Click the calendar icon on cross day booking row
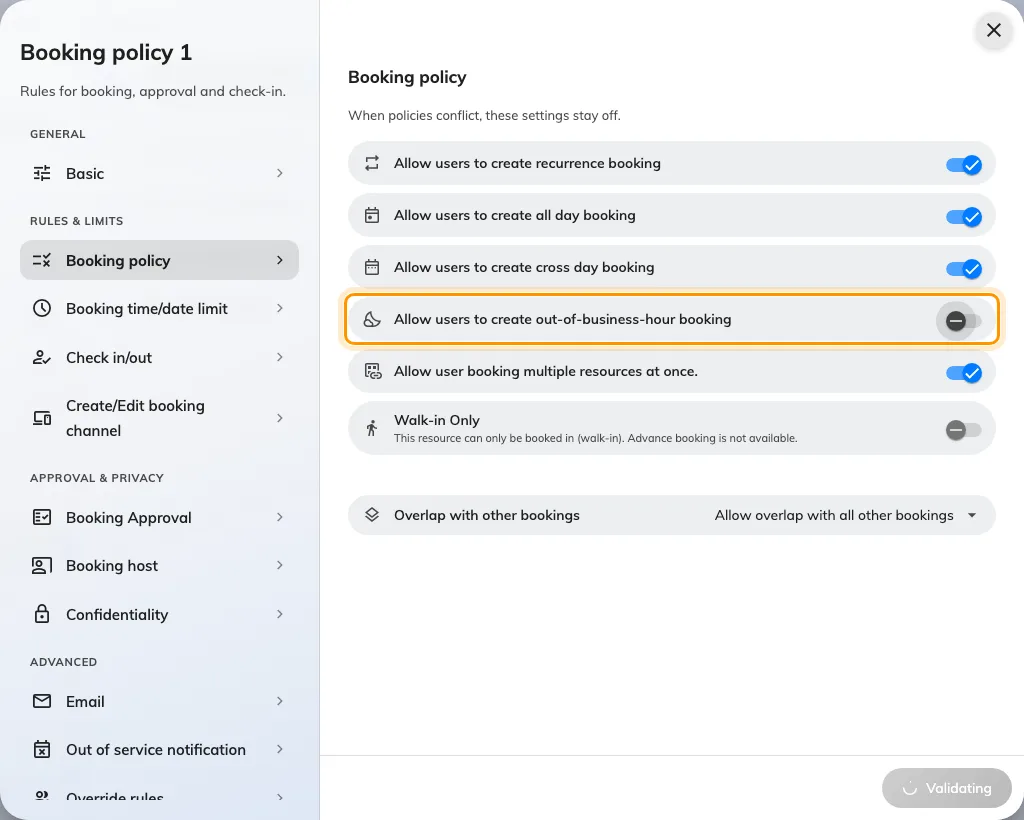The width and height of the screenshot is (1024, 820). (372, 267)
